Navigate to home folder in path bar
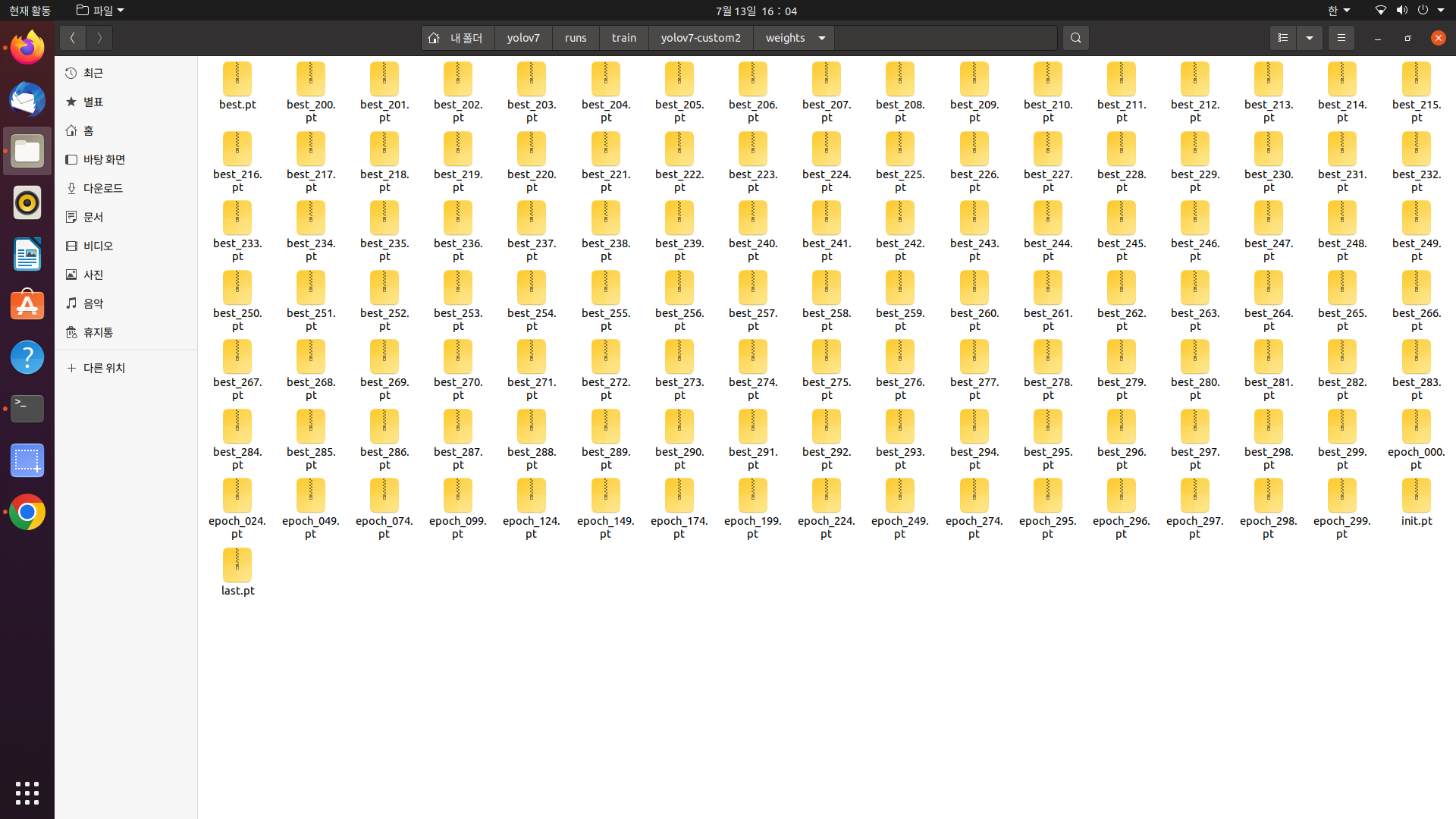The height and width of the screenshot is (819, 1456). (x=458, y=38)
